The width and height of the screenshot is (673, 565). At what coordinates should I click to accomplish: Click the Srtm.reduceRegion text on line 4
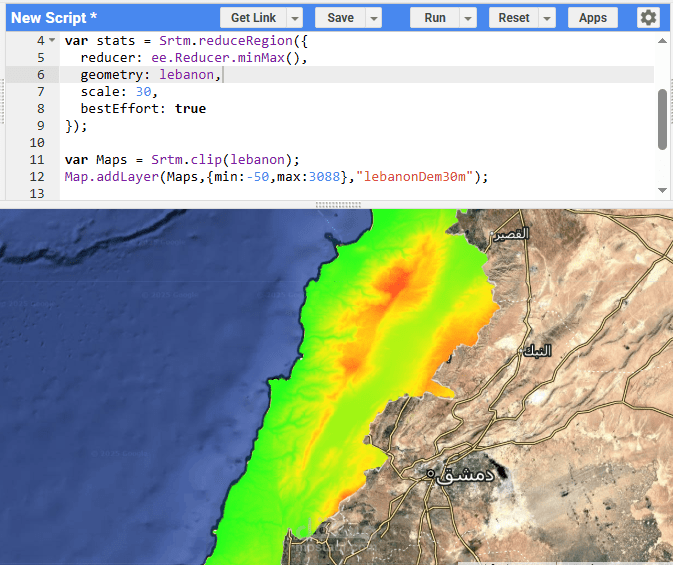226,41
